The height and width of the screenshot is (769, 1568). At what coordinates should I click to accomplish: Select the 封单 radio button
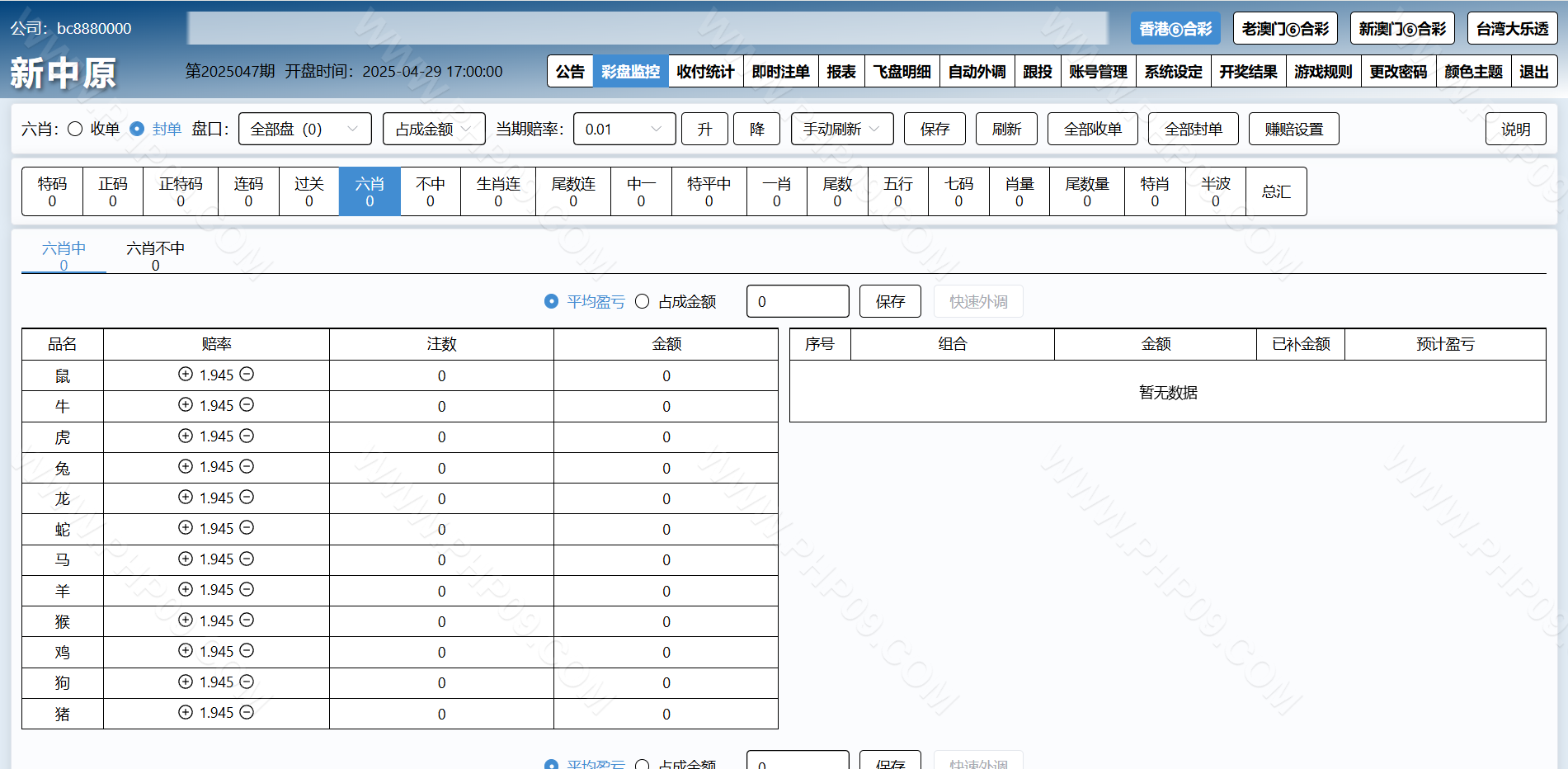point(138,129)
